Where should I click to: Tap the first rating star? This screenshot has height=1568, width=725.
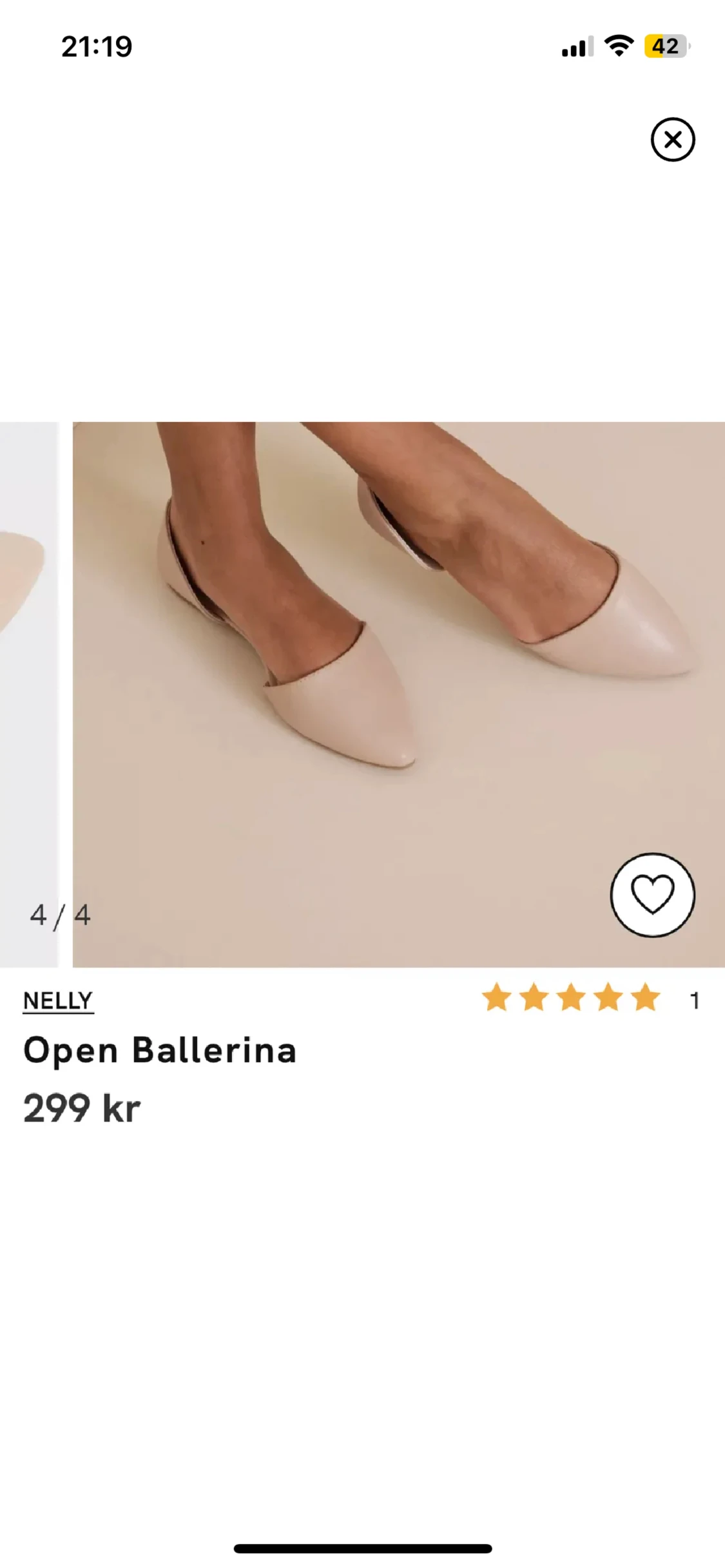[497, 998]
